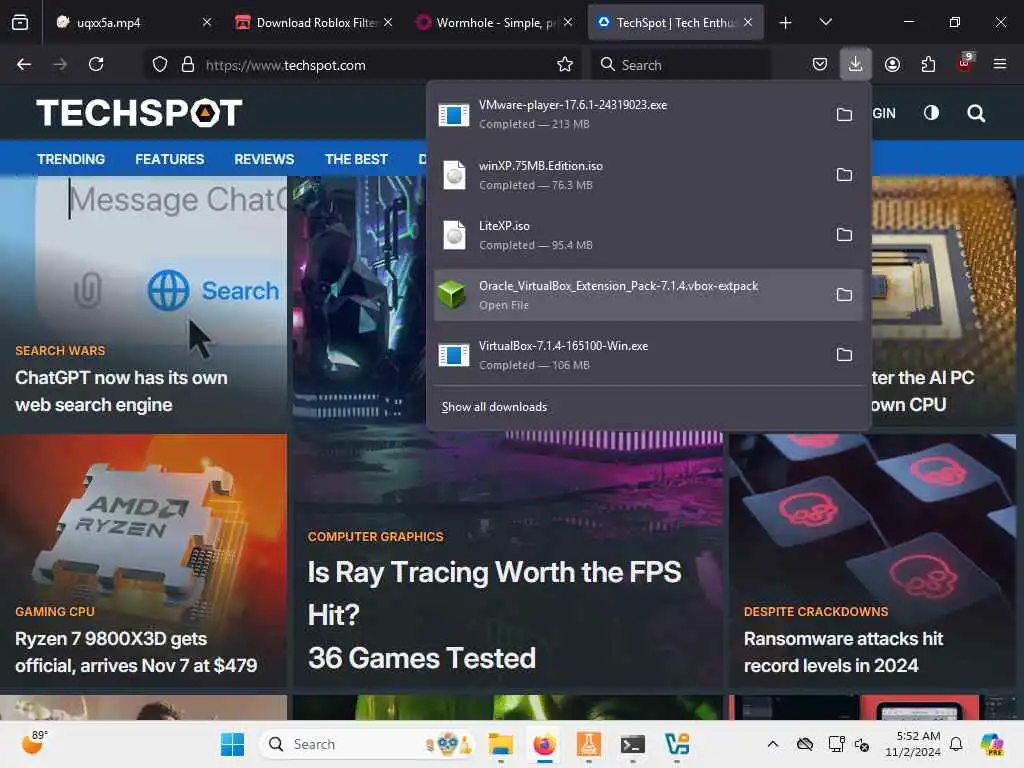Open the TechSpot site search icon
1024x768 pixels.
point(976,113)
